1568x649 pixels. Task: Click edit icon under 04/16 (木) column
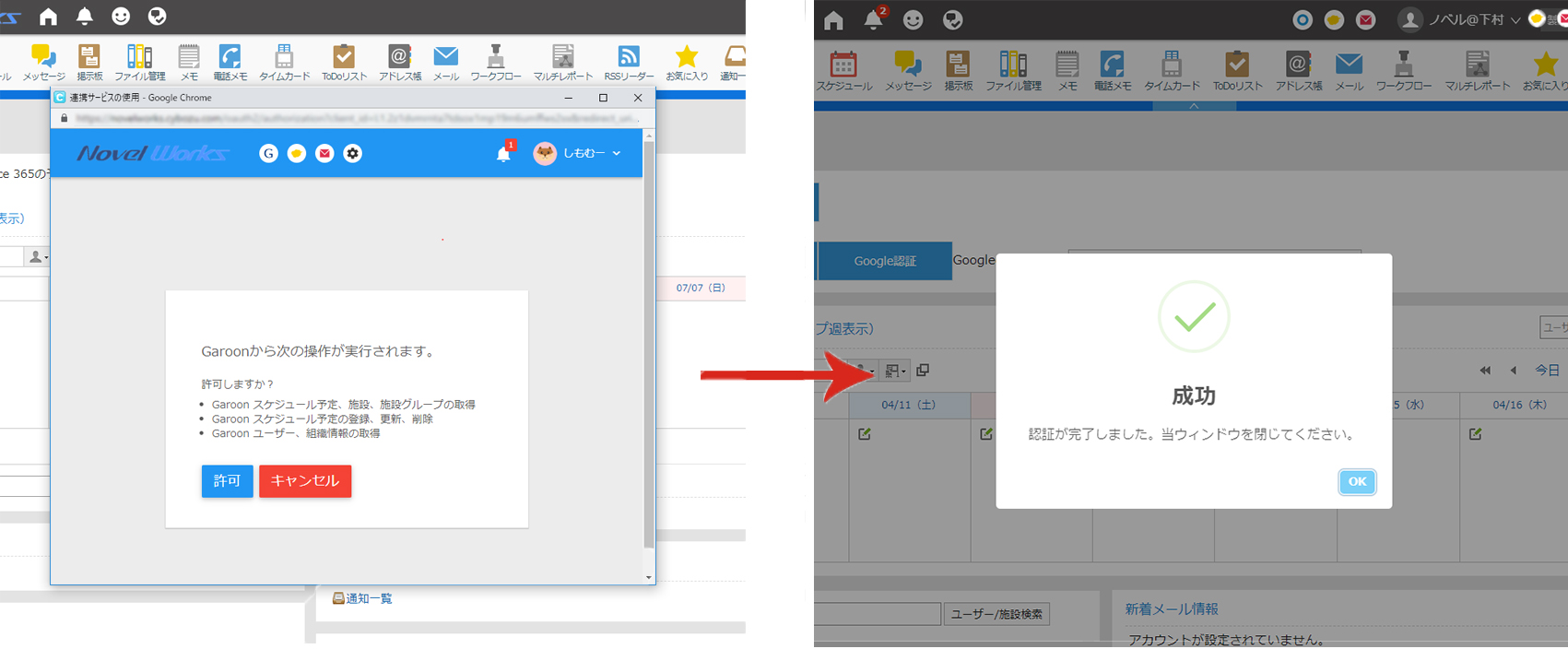1476,433
